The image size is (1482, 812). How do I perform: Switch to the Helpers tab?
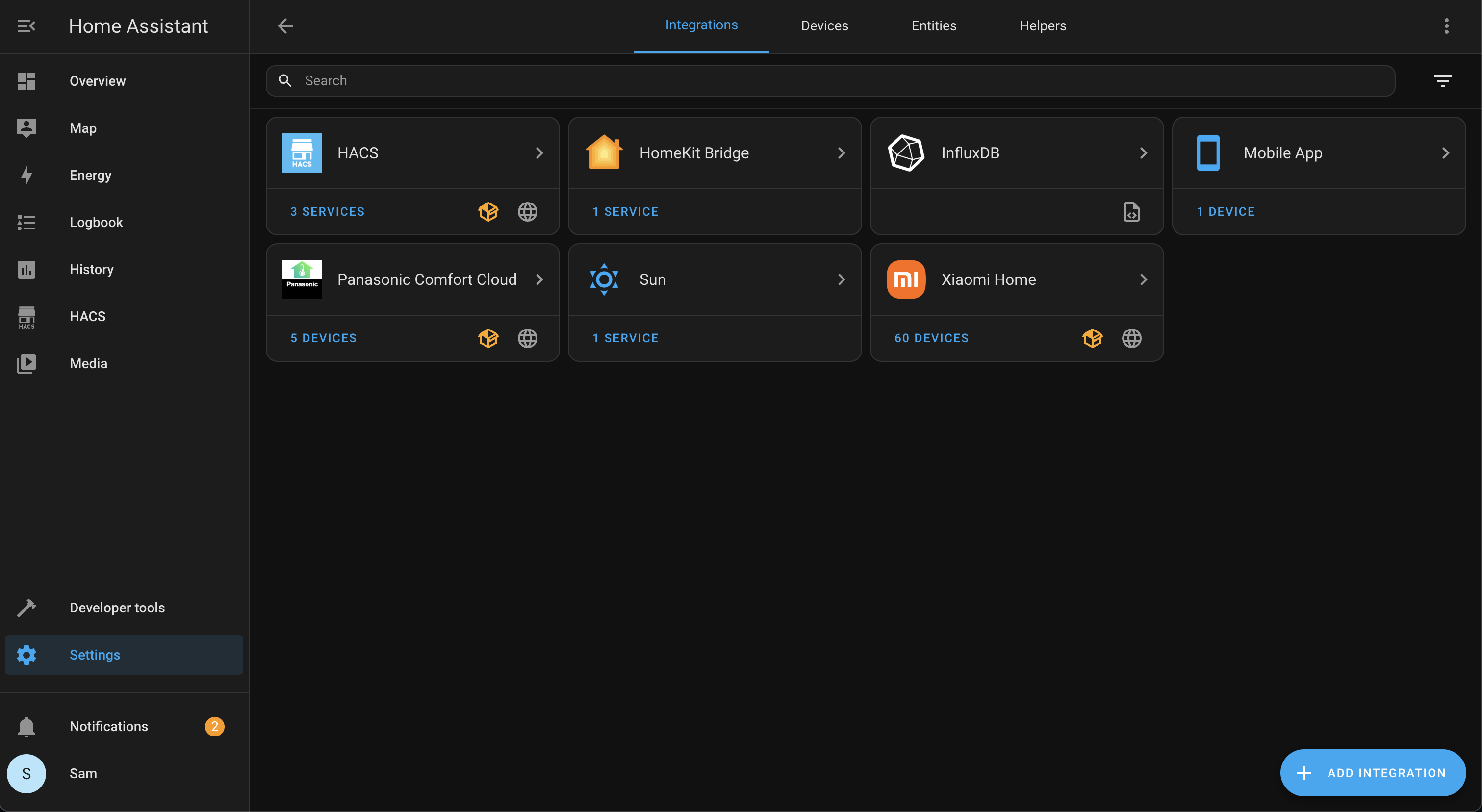tap(1043, 26)
